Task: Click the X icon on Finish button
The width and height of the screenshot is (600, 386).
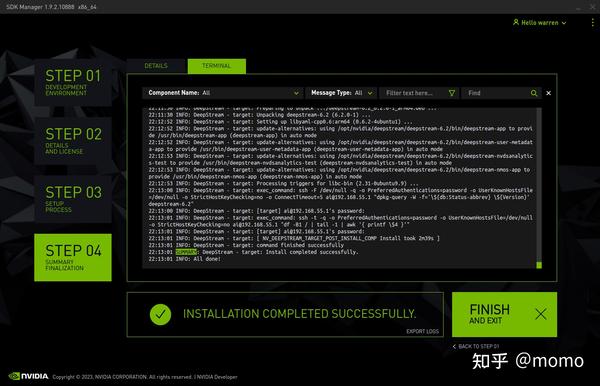Action: (x=541, y=314)
